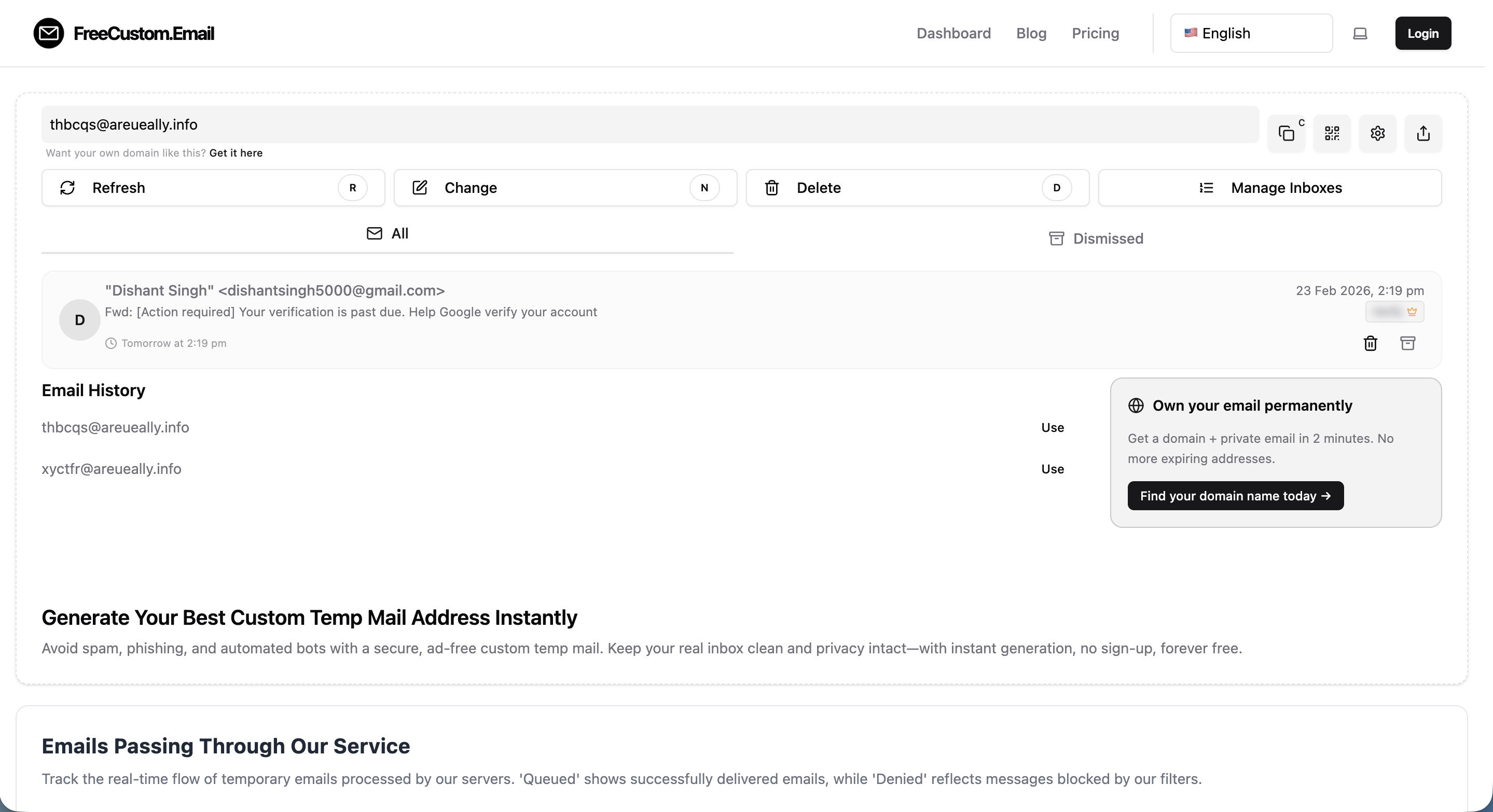This screenshot has height=812, width=1493.
Task: Toggle the display mode laptop icon
Action: 1360,33
